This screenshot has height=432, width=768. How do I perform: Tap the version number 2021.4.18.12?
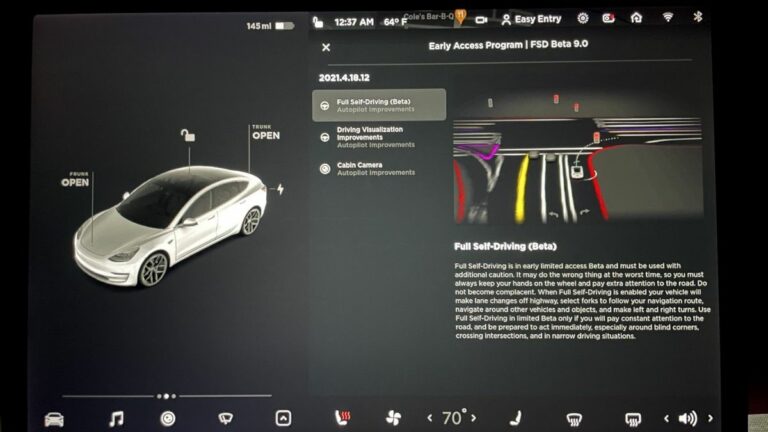click(x=344, y=78)
